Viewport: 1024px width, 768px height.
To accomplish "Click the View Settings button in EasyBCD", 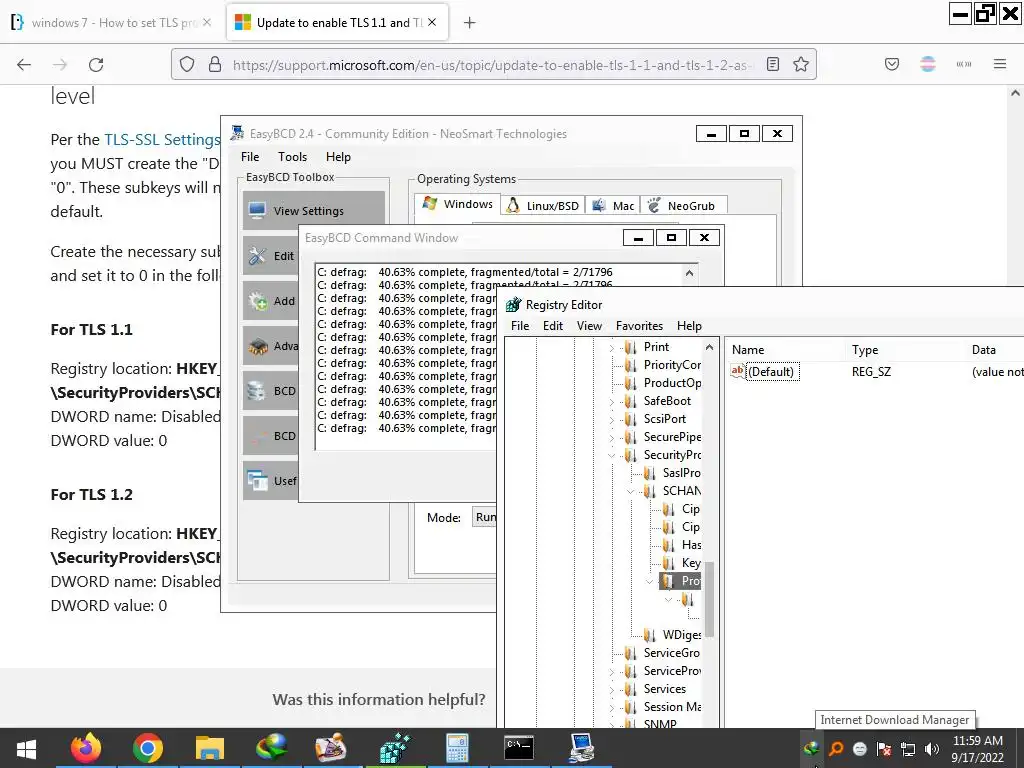I will (314, 210).
